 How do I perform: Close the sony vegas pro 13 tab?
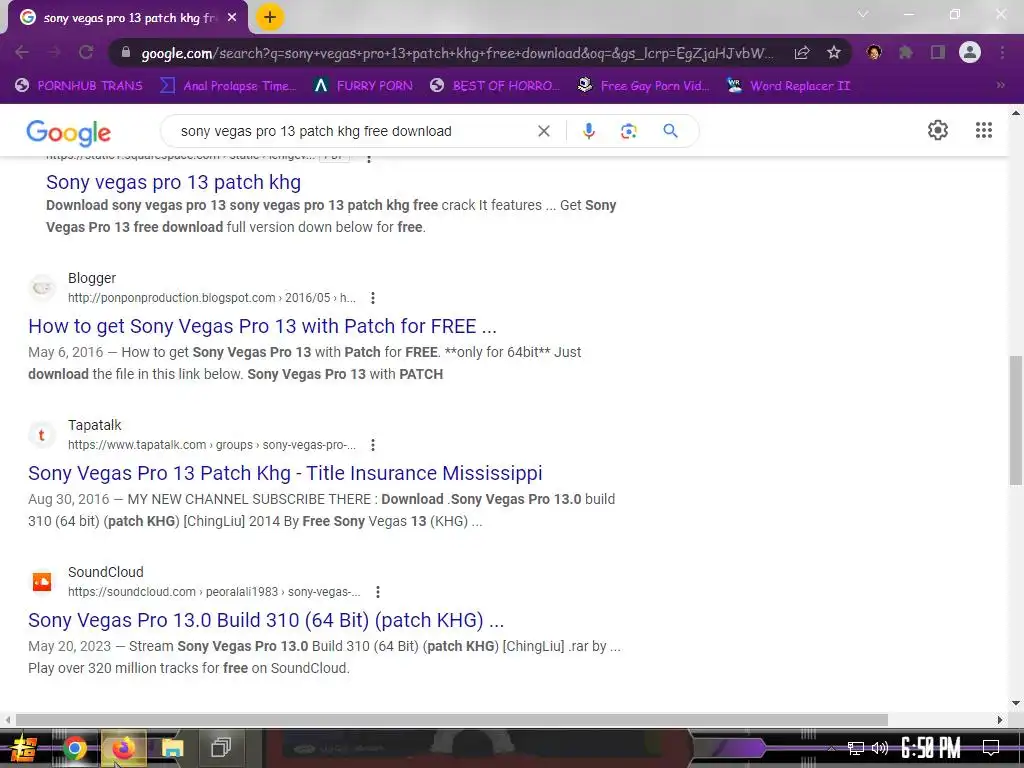pyautogui.click(x=232, y=18)
